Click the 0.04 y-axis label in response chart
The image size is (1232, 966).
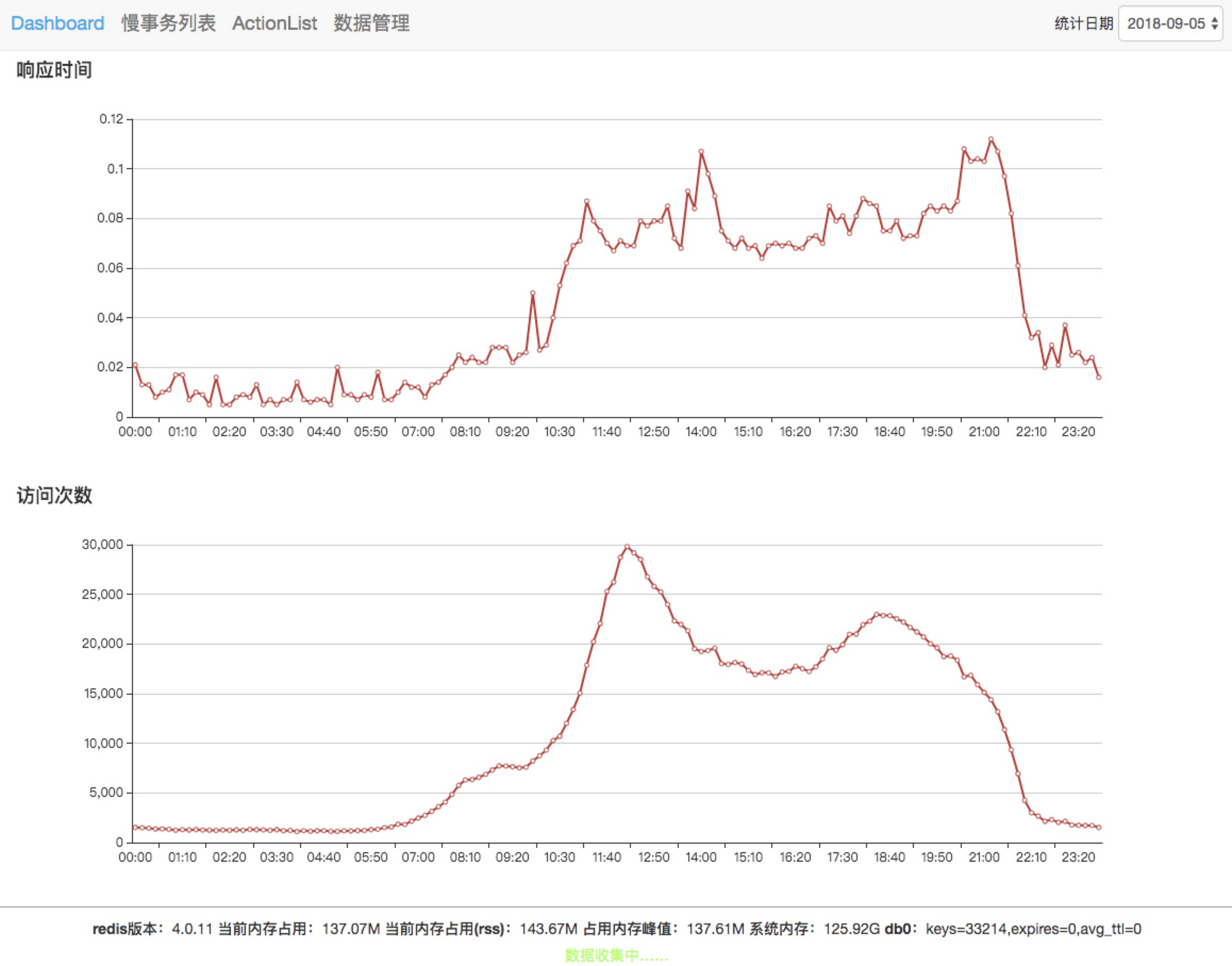[x=110, y=318]
